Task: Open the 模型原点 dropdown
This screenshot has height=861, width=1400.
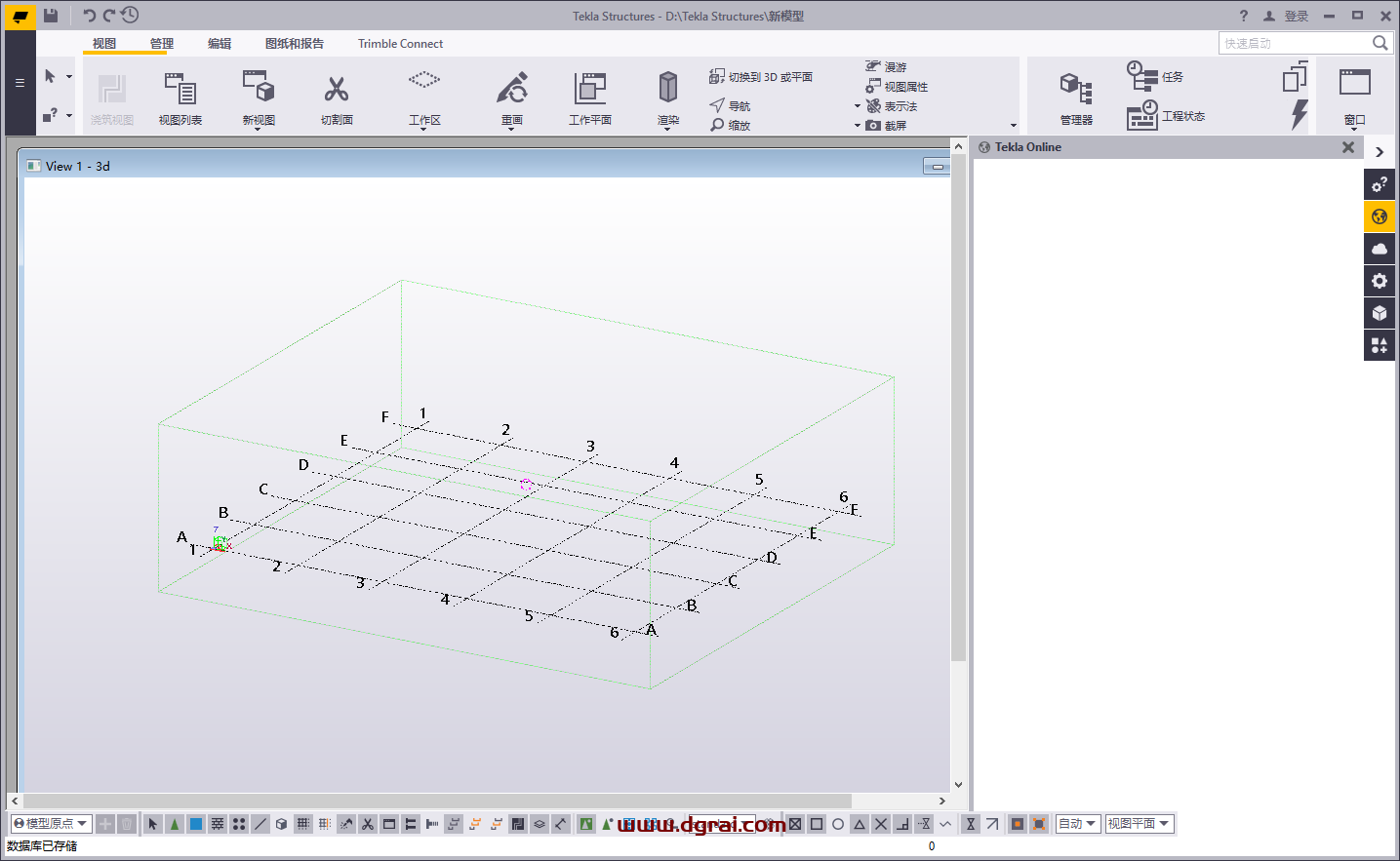Action: coord(52,824)
